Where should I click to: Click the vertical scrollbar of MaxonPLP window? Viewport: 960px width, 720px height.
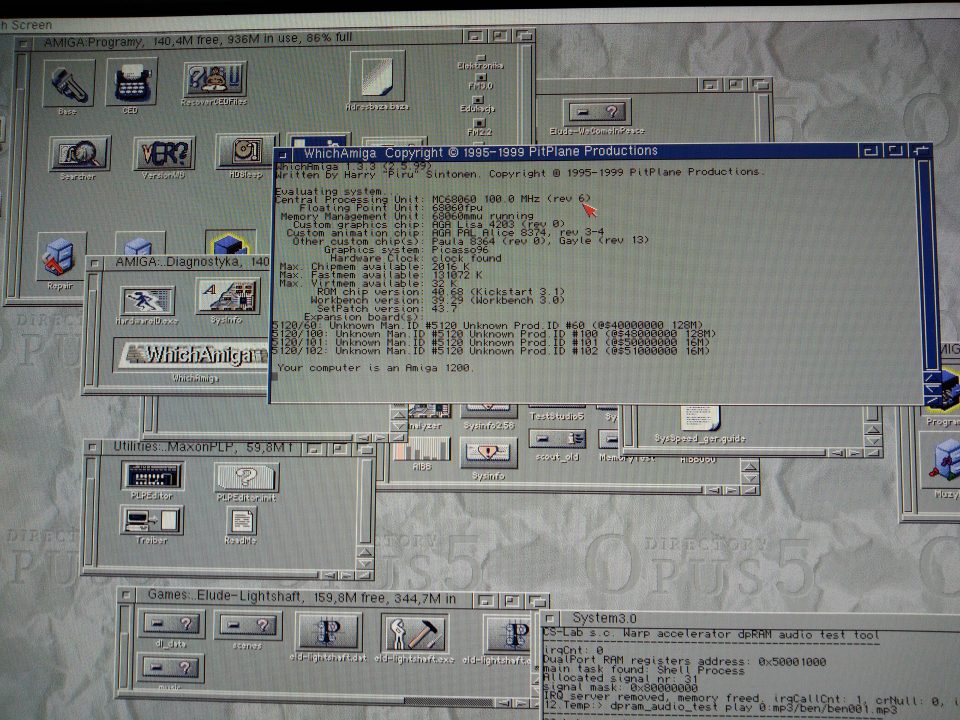pos(366,502)
